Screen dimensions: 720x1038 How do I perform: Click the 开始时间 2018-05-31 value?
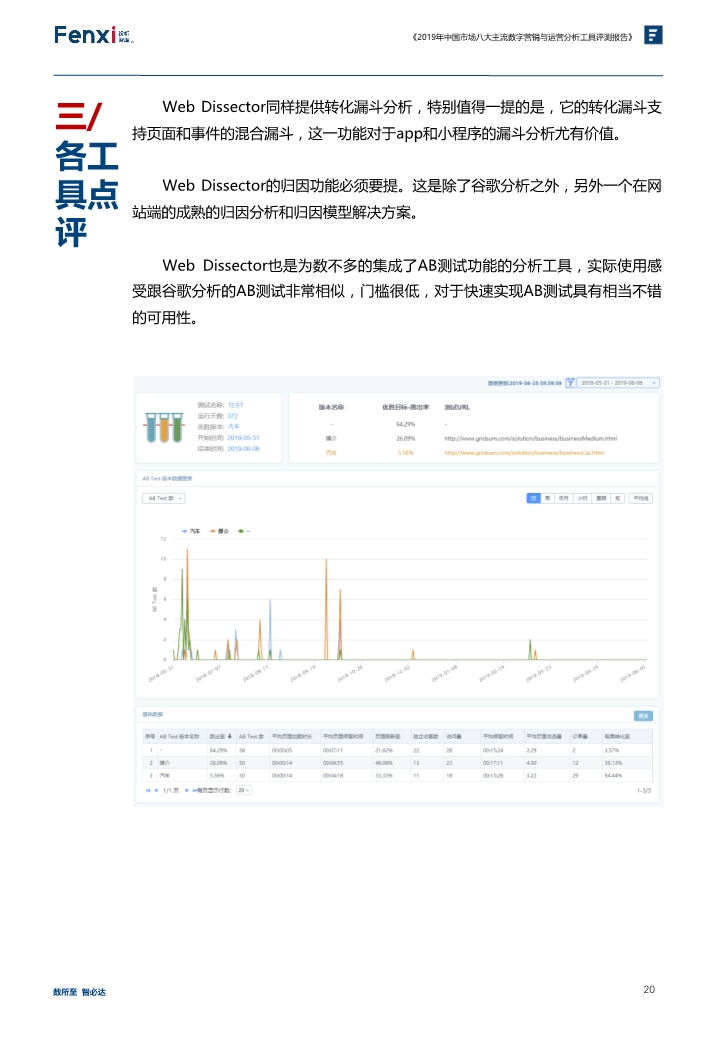(x=244, y=438)
